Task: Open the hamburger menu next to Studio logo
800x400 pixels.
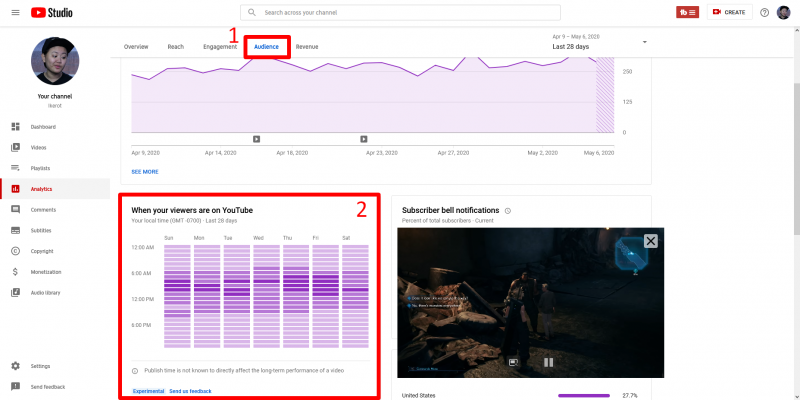Action: (x=15, y=12)
